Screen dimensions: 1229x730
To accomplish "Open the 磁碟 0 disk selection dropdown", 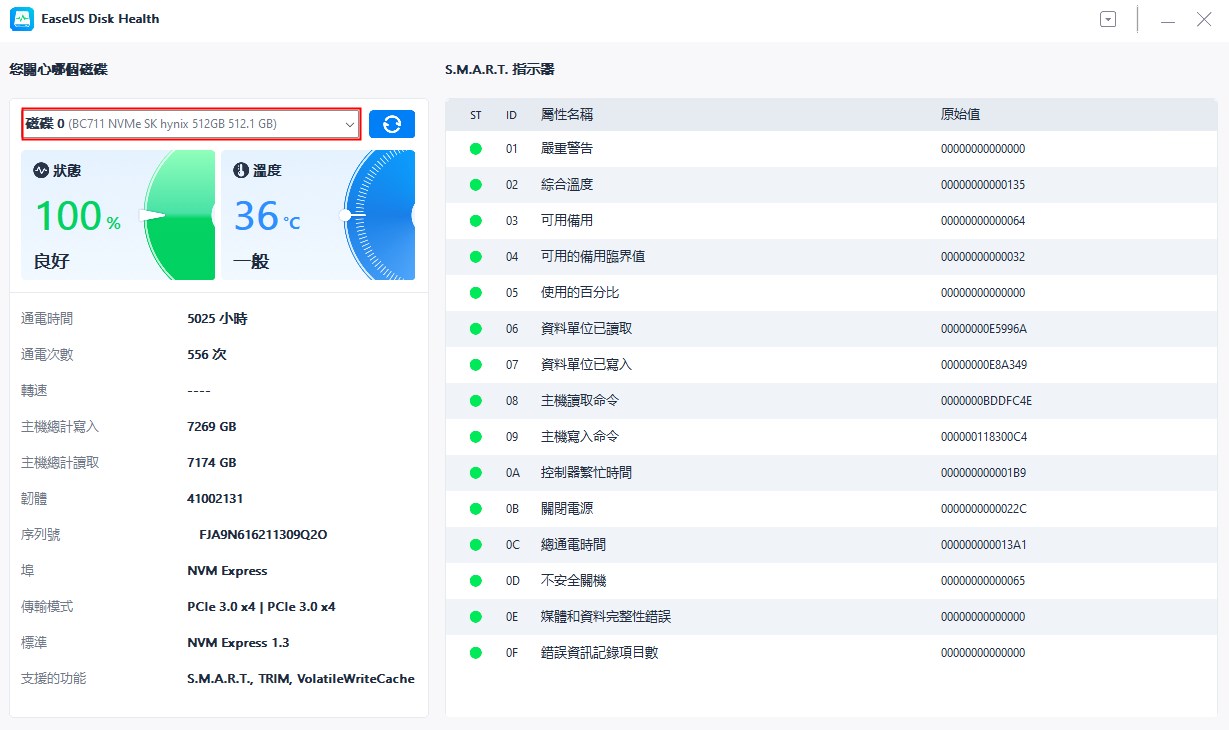I will pos(191,124).
